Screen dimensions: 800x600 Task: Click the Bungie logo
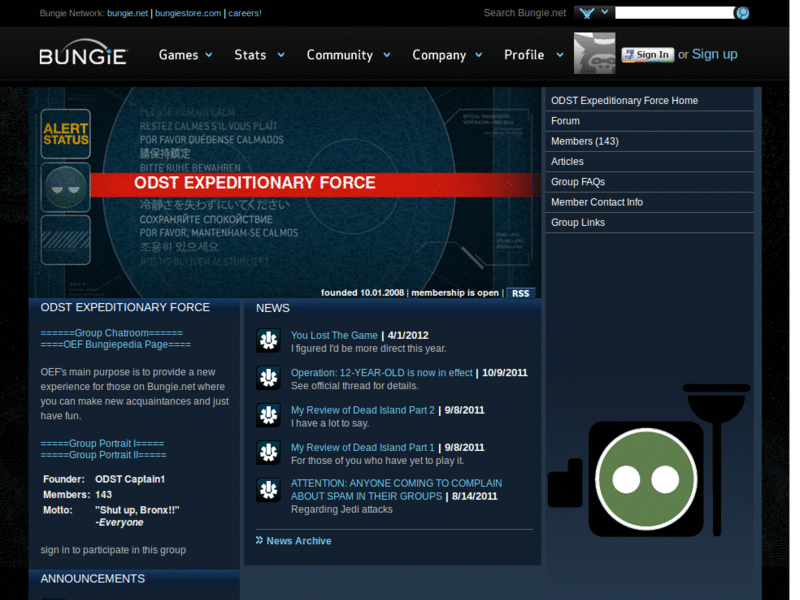83,53
